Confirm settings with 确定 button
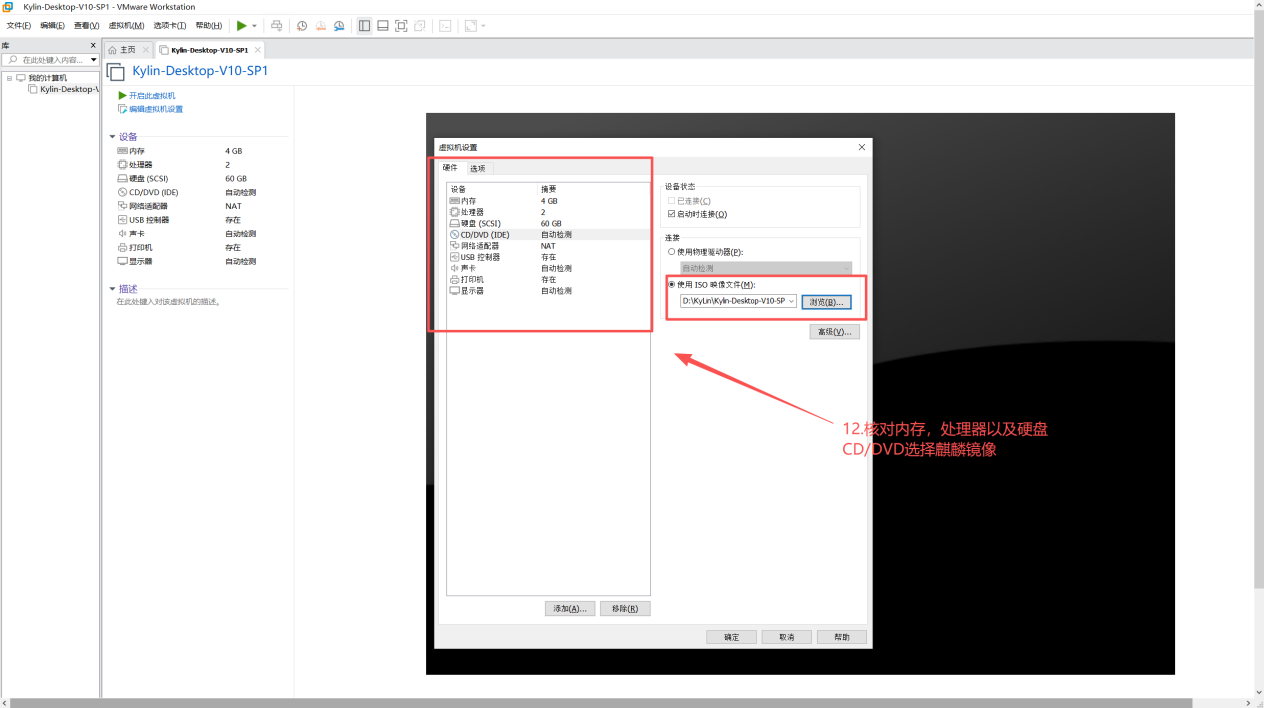 tap(732, 637)
